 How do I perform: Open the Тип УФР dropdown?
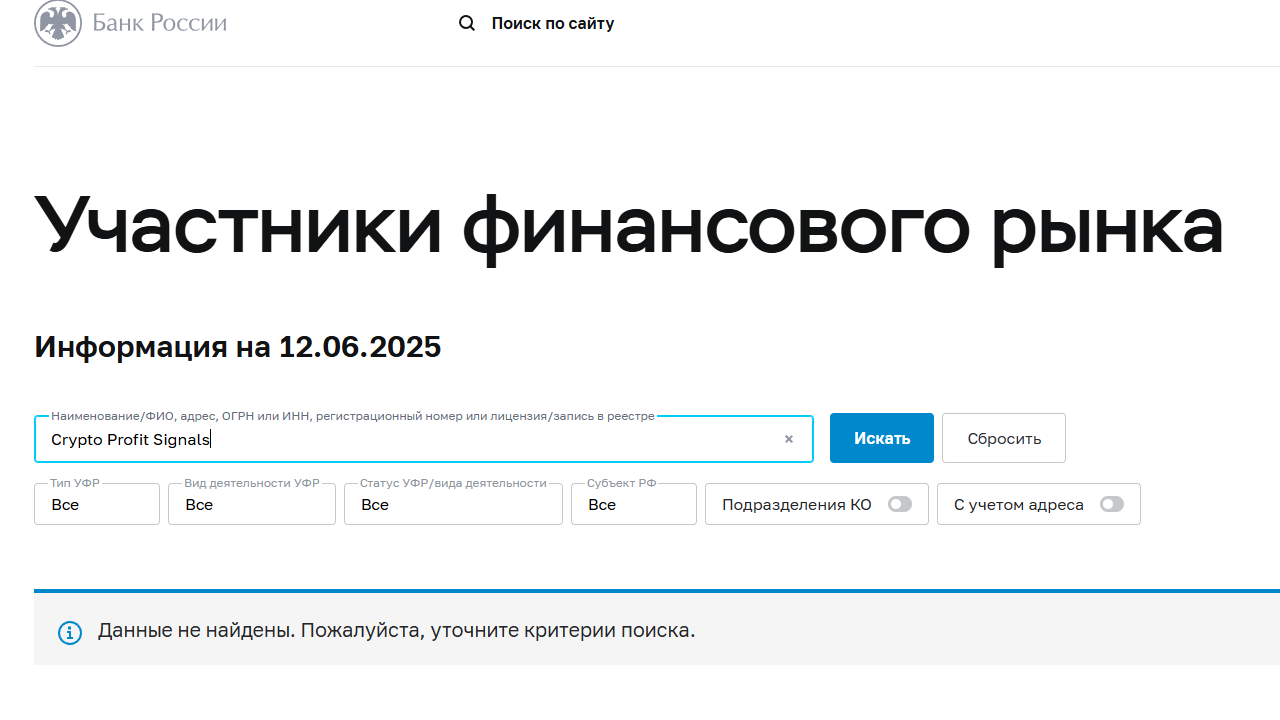coord(96,504)
